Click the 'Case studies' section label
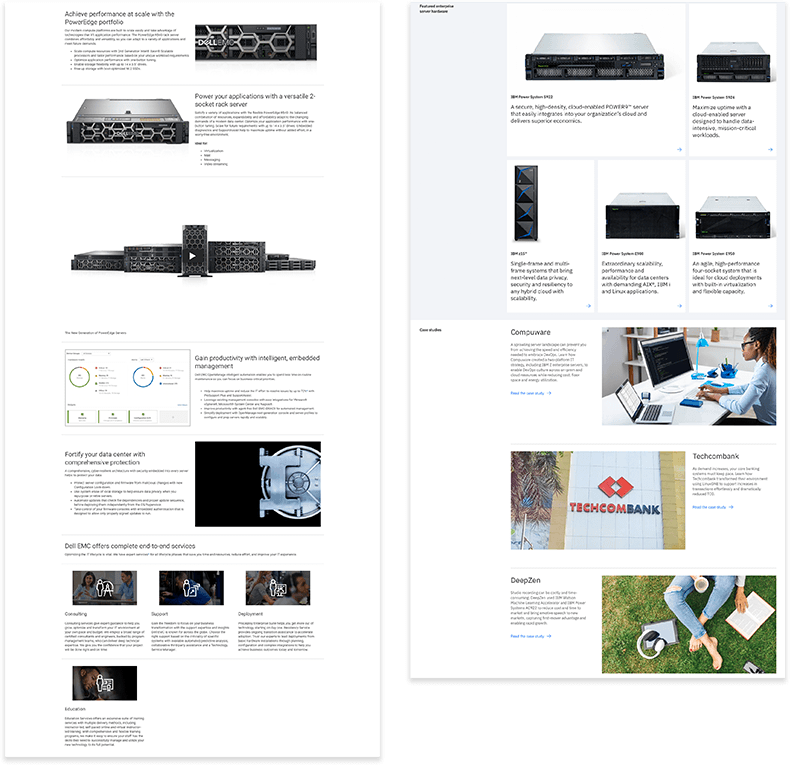 [x=430, y=330]
